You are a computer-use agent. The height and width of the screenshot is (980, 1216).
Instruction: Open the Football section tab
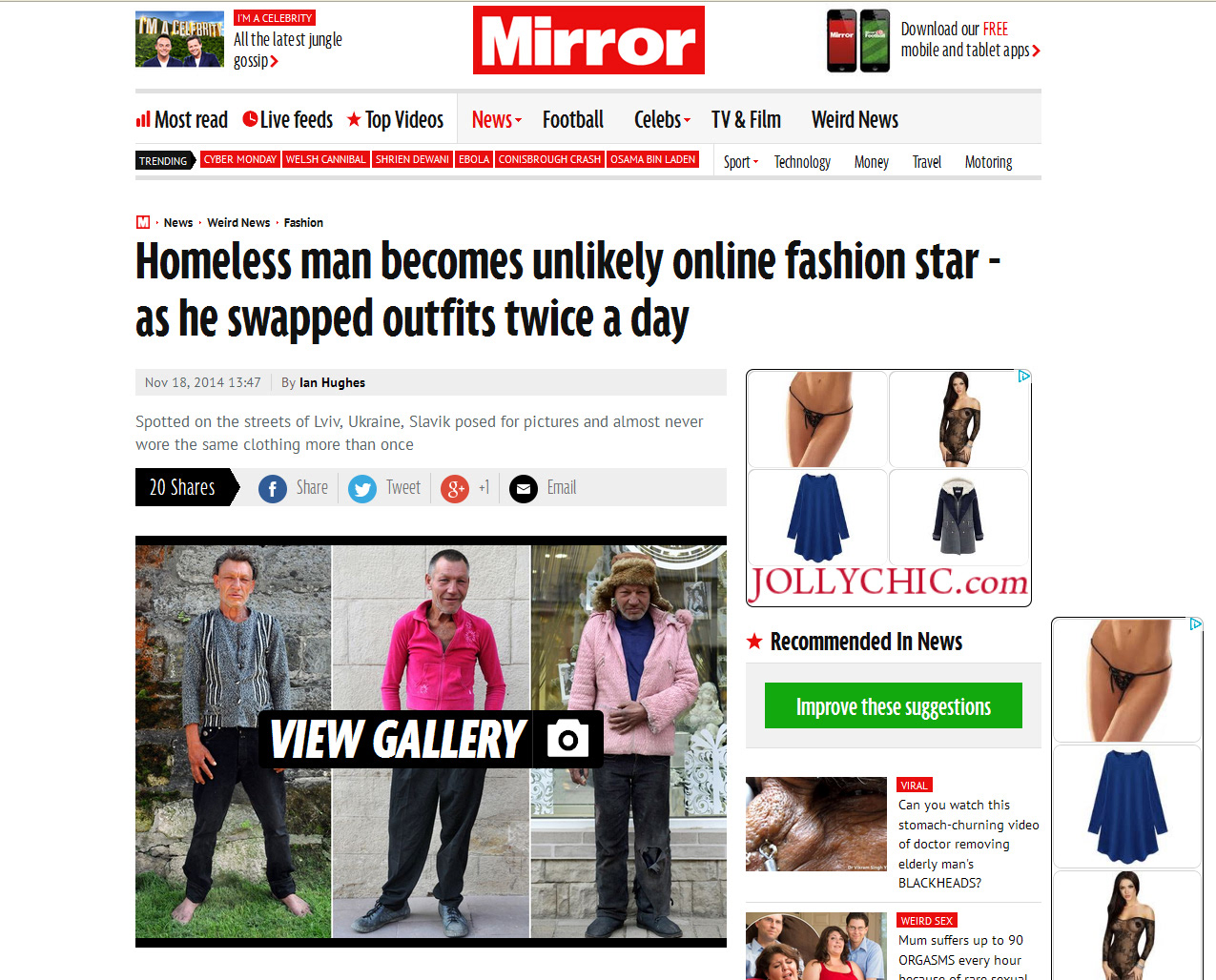(x=573, y=119)
